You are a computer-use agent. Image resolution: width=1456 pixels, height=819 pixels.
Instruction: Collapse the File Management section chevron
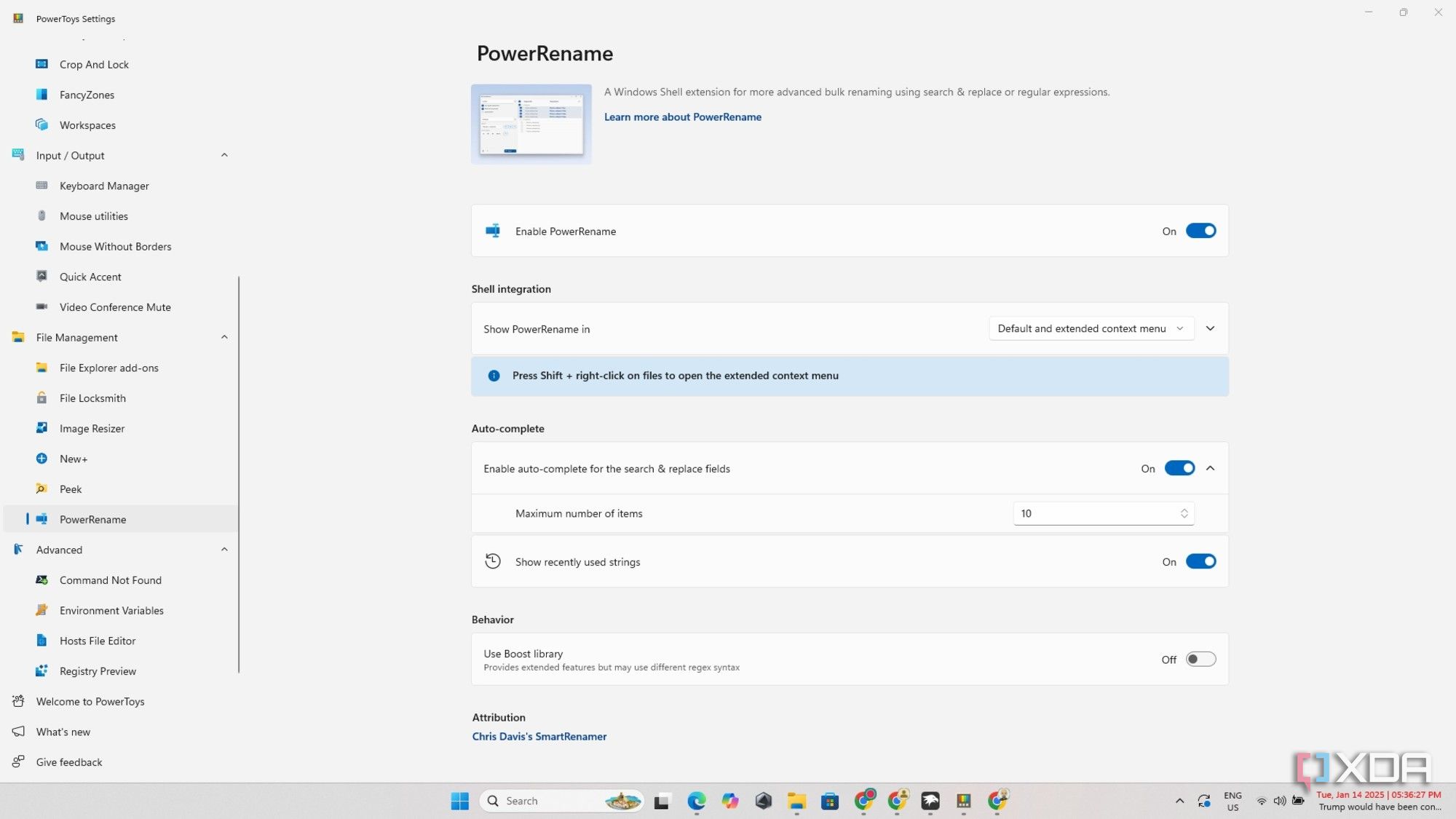tap(224, 337)
